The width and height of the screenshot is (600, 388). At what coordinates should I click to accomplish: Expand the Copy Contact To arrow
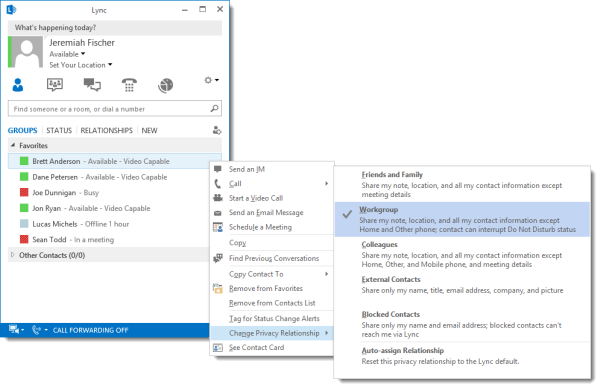(326, 274)
